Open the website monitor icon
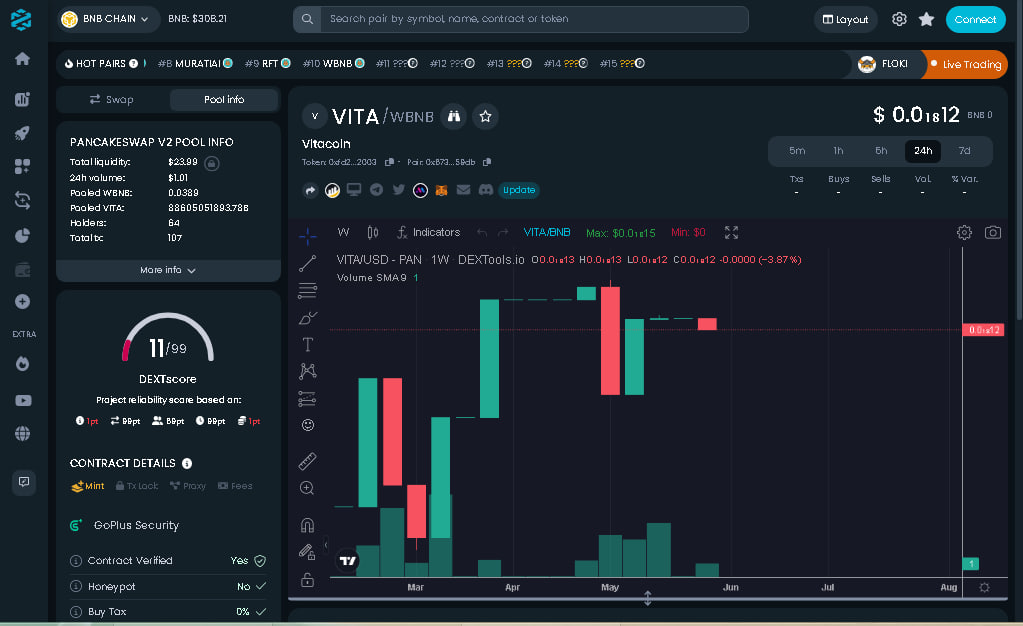 pyautogui.click(x=354, y=190)
